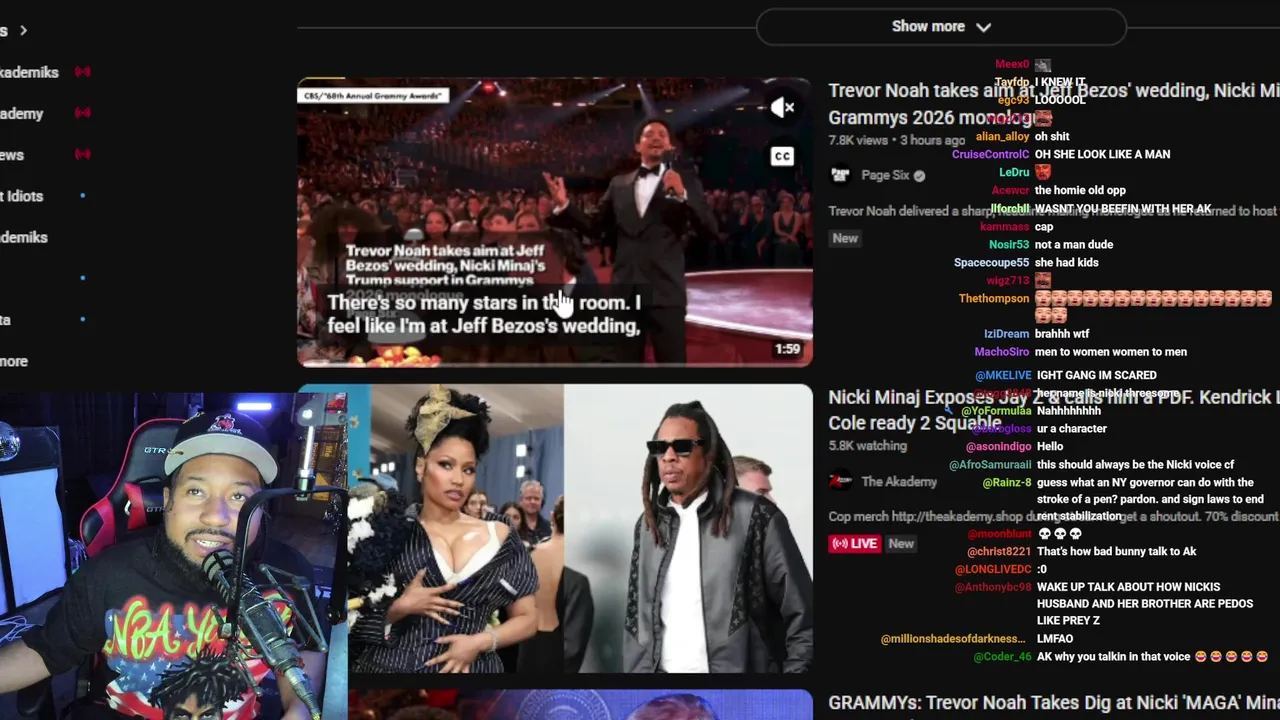The image size is (1280, 720).
Task: Click chat username @Rainz-8
Action: [x=1006, y=483]
